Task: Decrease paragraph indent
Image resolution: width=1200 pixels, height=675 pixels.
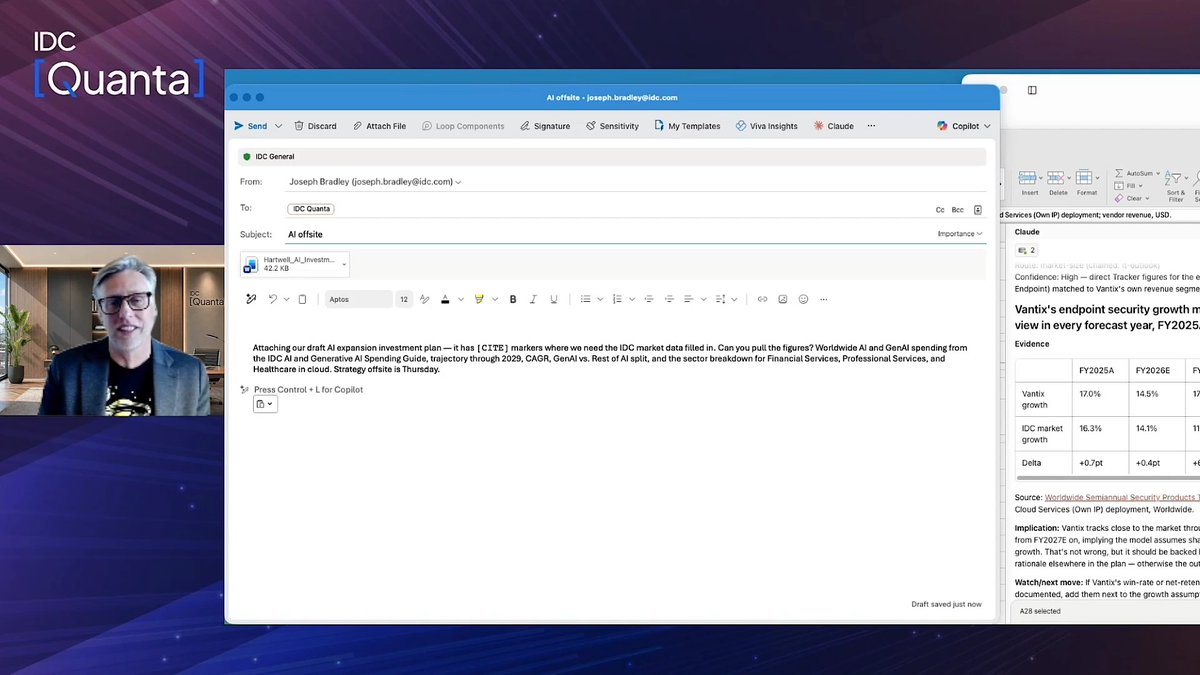Action: 649,299
